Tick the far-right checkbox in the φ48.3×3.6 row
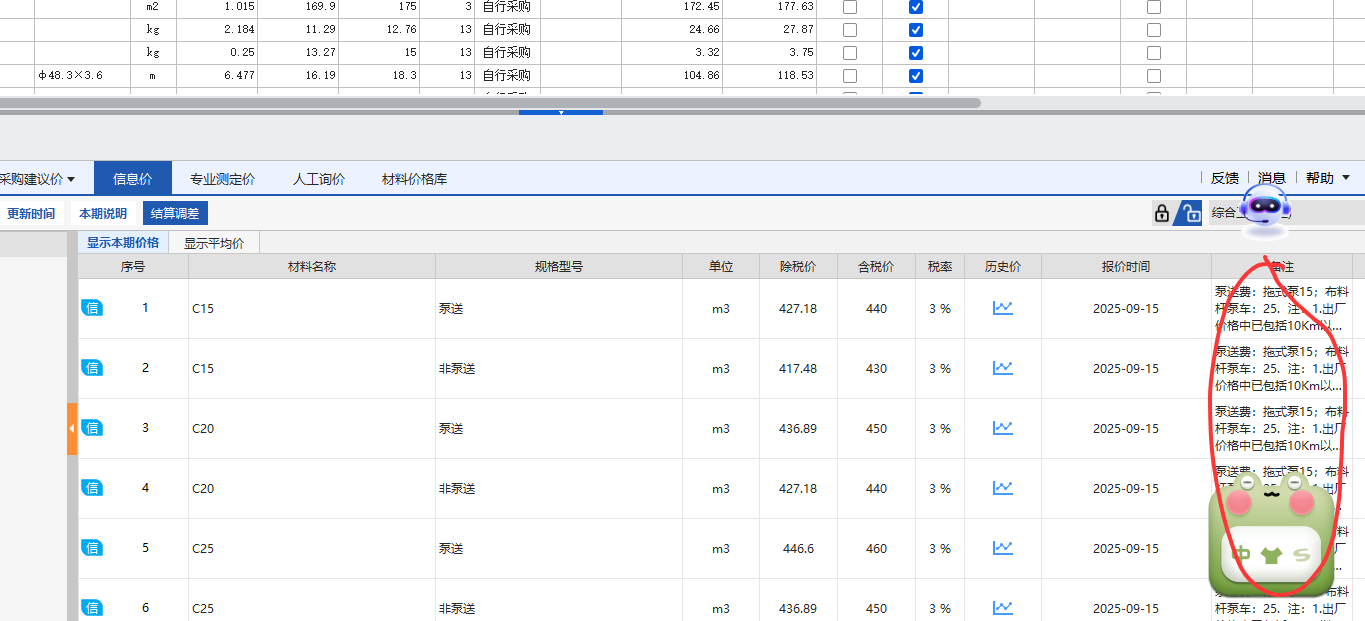 [x=1154, y=75]
